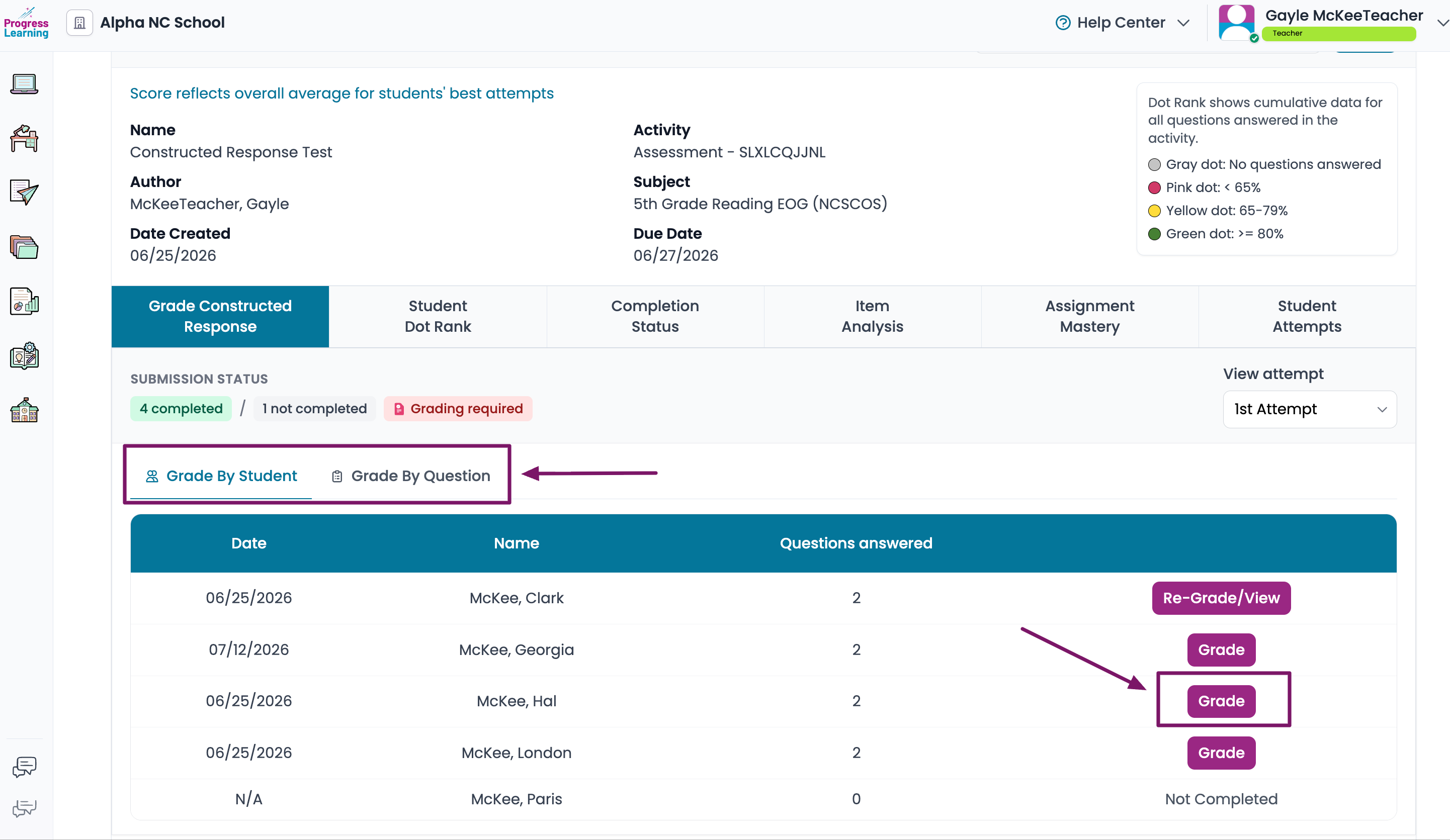The width and height of the screenshot is (1450, 840).
Task: Click Re-Grade/View for McKee, Clark
Action: click(1221, 598)
